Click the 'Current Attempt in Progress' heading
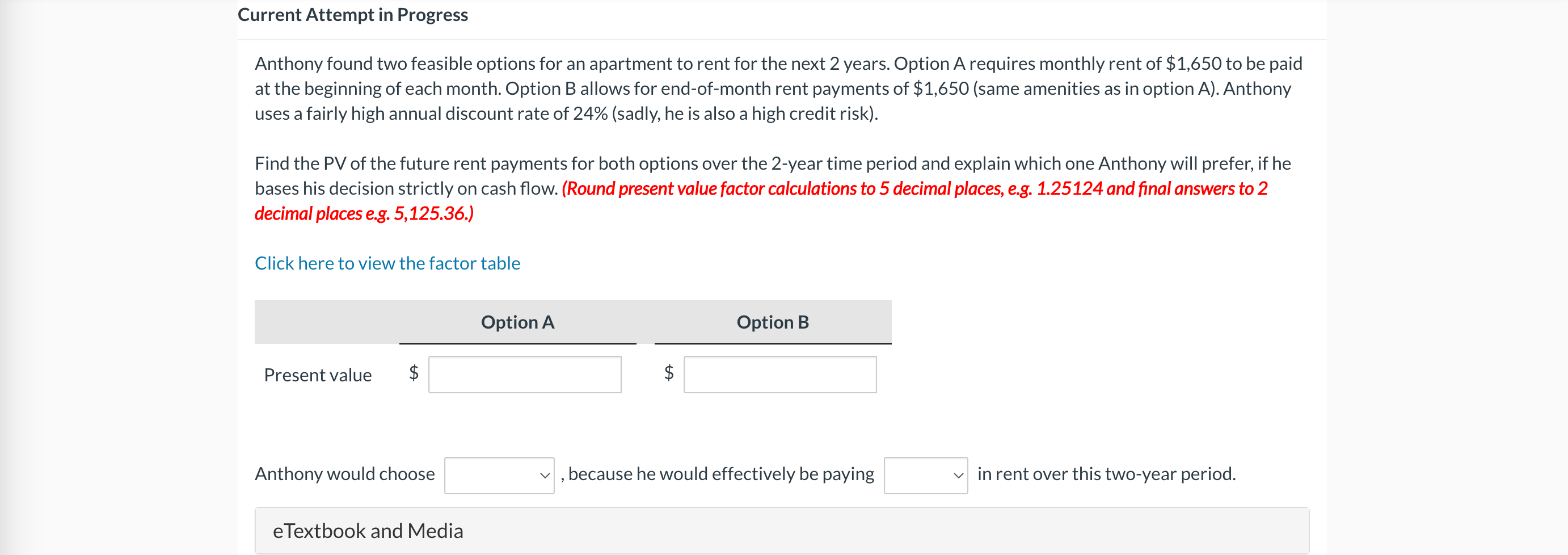This screenshot has height=555, width=1568. 353,15
